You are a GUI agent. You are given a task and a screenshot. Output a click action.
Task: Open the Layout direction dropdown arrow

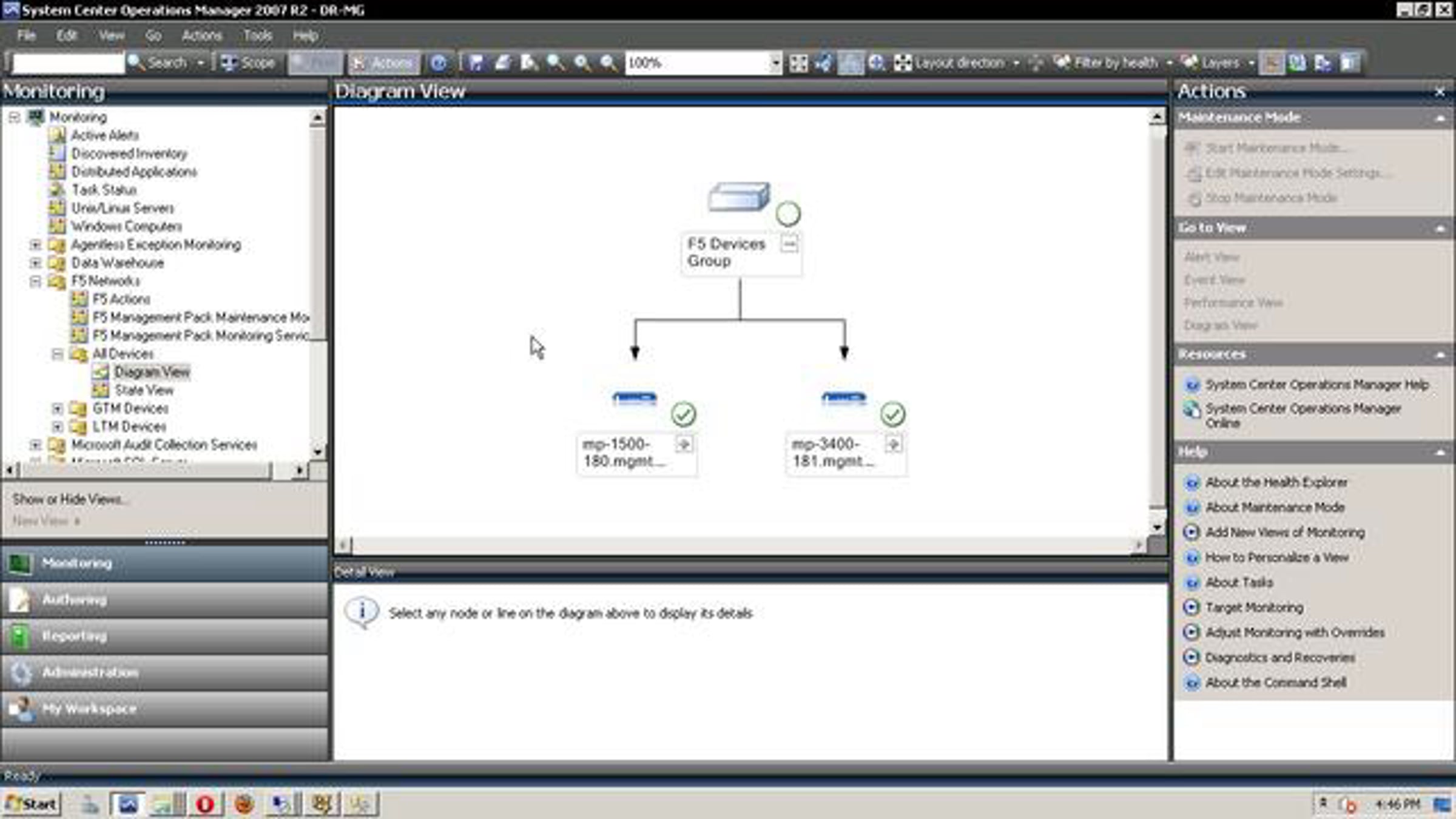(x=1016, y=63)
